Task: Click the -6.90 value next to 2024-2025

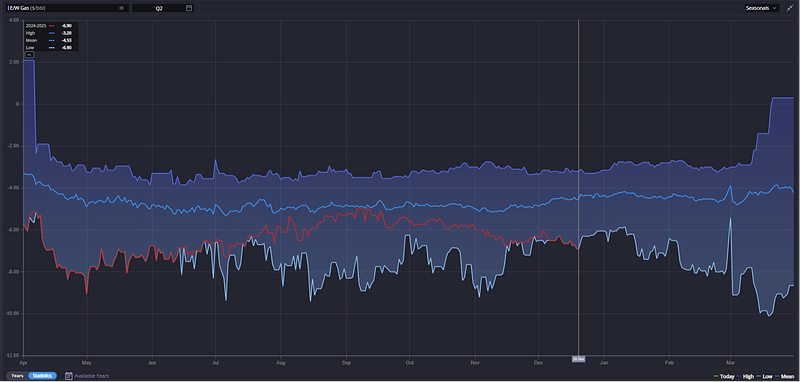Action: click(66, 26)
